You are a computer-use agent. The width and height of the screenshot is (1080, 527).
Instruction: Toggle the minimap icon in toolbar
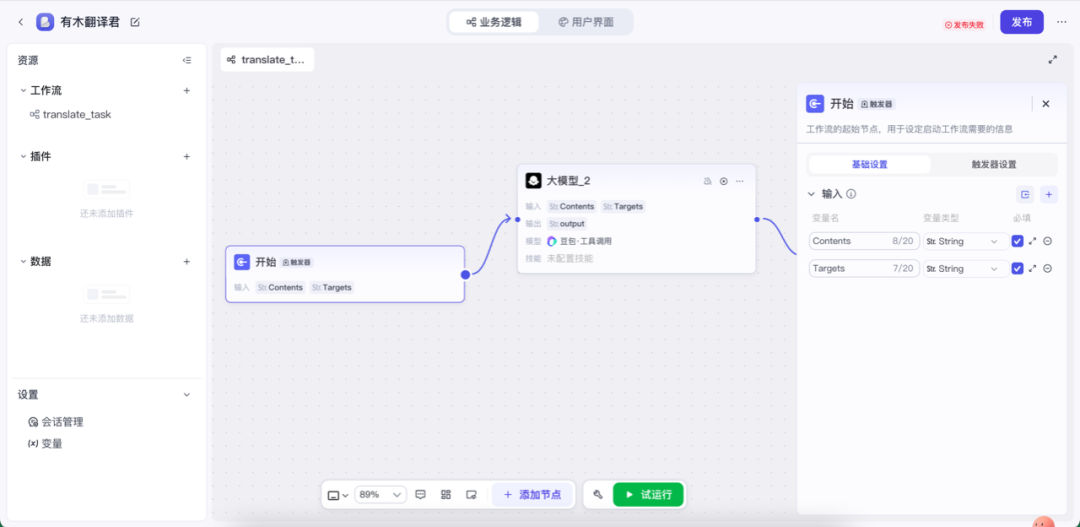click(x=471, y=495)
